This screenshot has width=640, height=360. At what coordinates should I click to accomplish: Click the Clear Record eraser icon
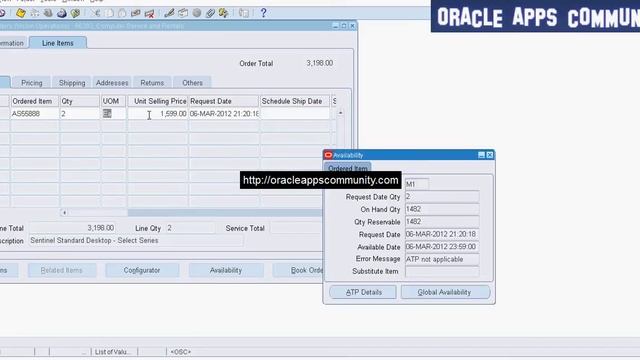coord(136,13)
